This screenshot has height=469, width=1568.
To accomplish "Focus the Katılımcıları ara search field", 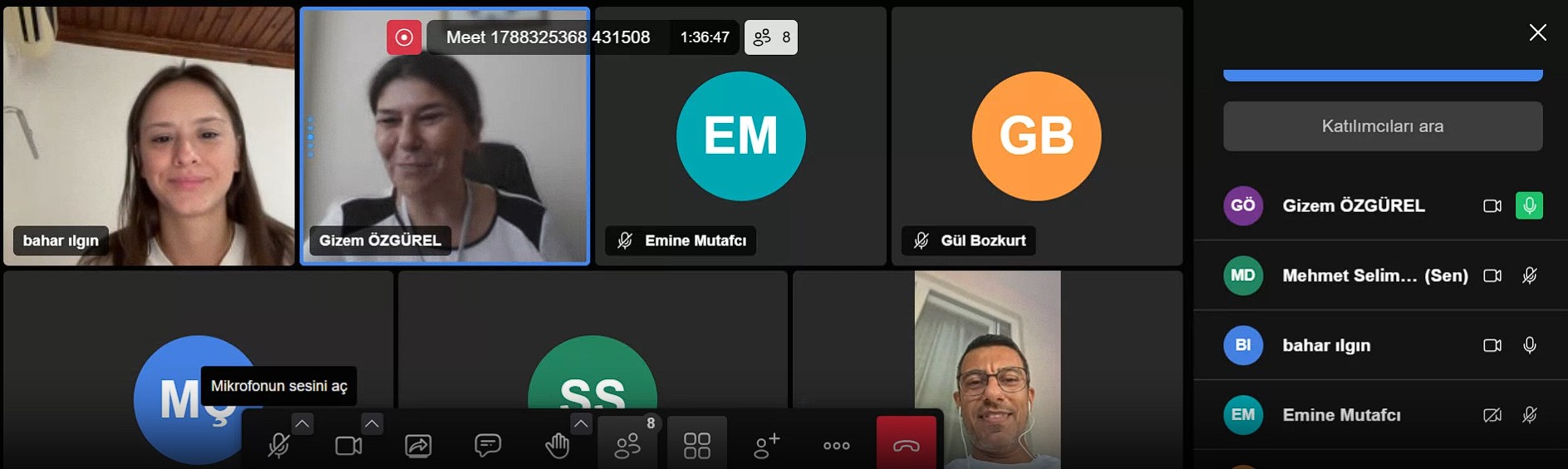I will [1383, 126].
